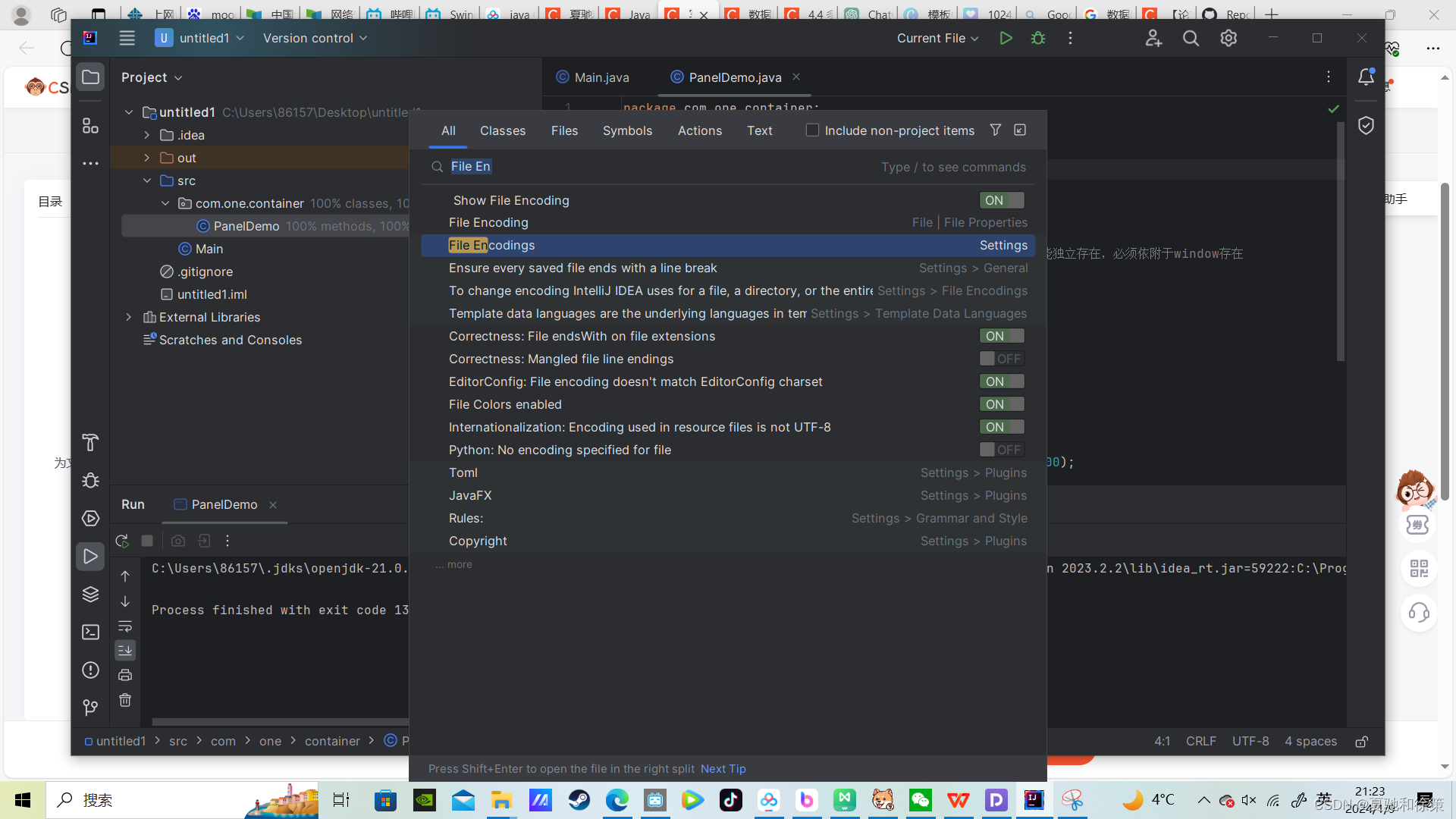Open the Problems tool window icon
Screen dimensions: 1456x819
(90, 670)
